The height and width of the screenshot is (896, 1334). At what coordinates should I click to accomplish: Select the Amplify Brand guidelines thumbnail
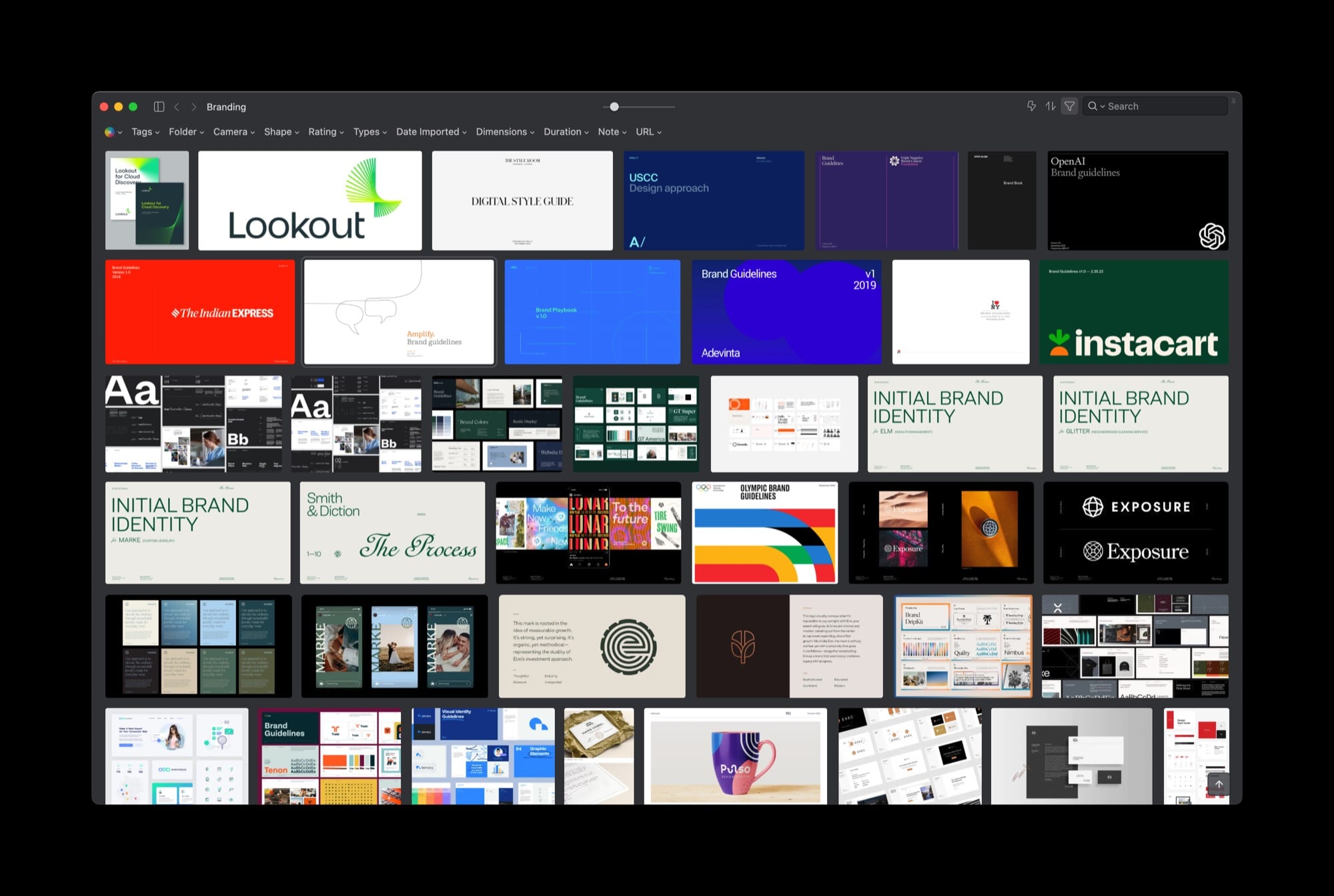point(399,312)
